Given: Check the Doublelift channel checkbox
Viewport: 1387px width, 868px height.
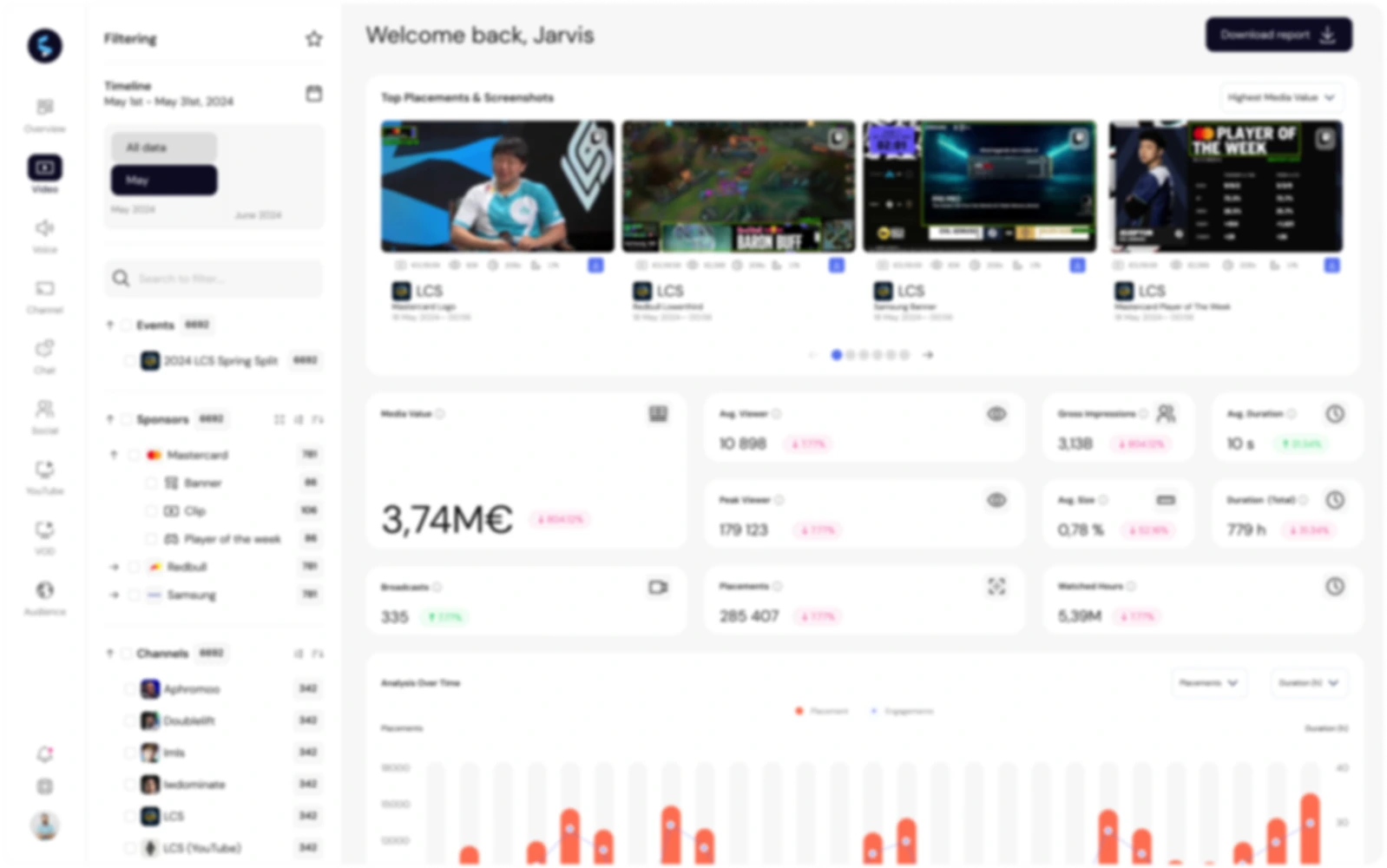Looking at the screenshot, I should (130, 720).
